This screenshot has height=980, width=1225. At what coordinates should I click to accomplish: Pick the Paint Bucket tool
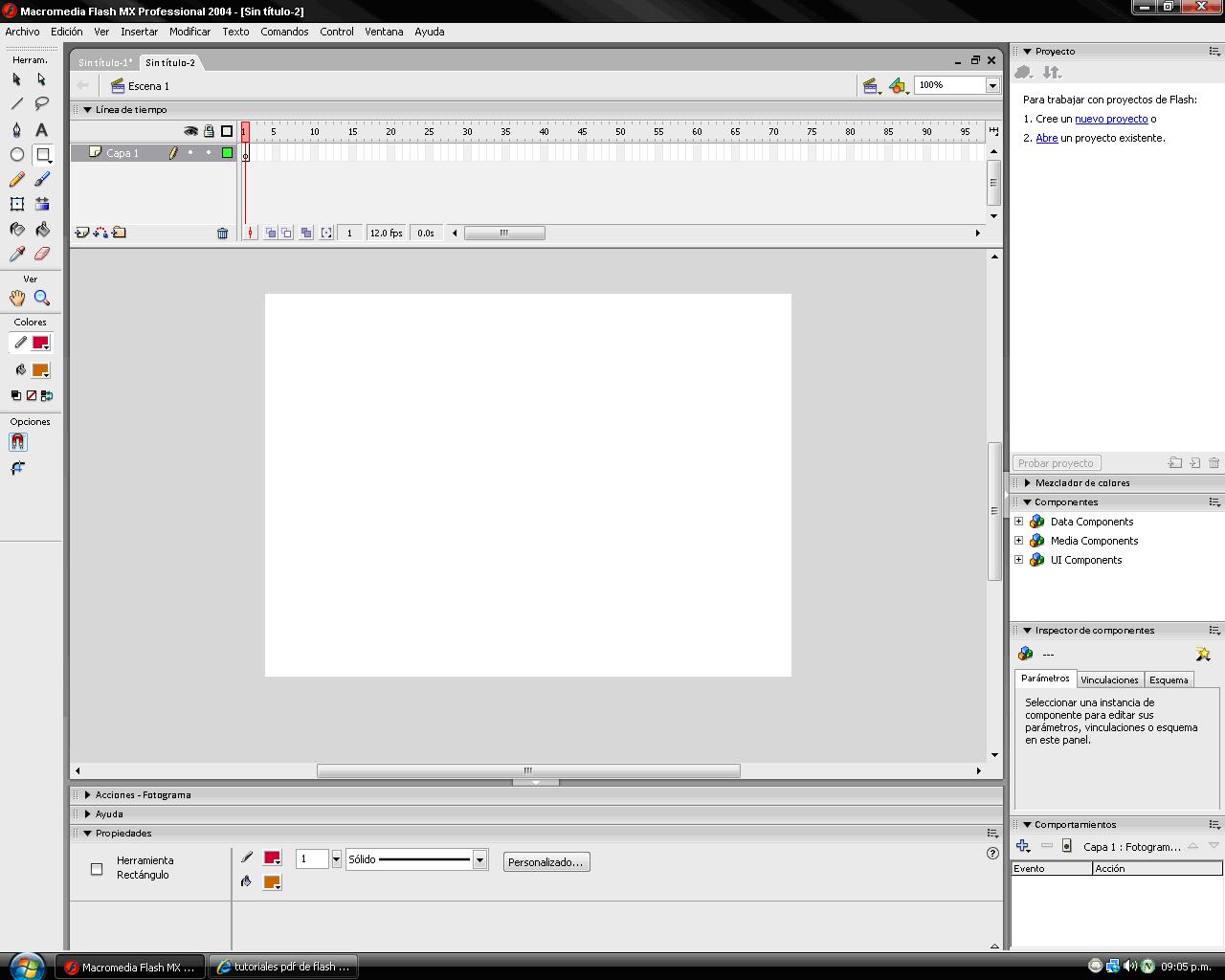42,229
